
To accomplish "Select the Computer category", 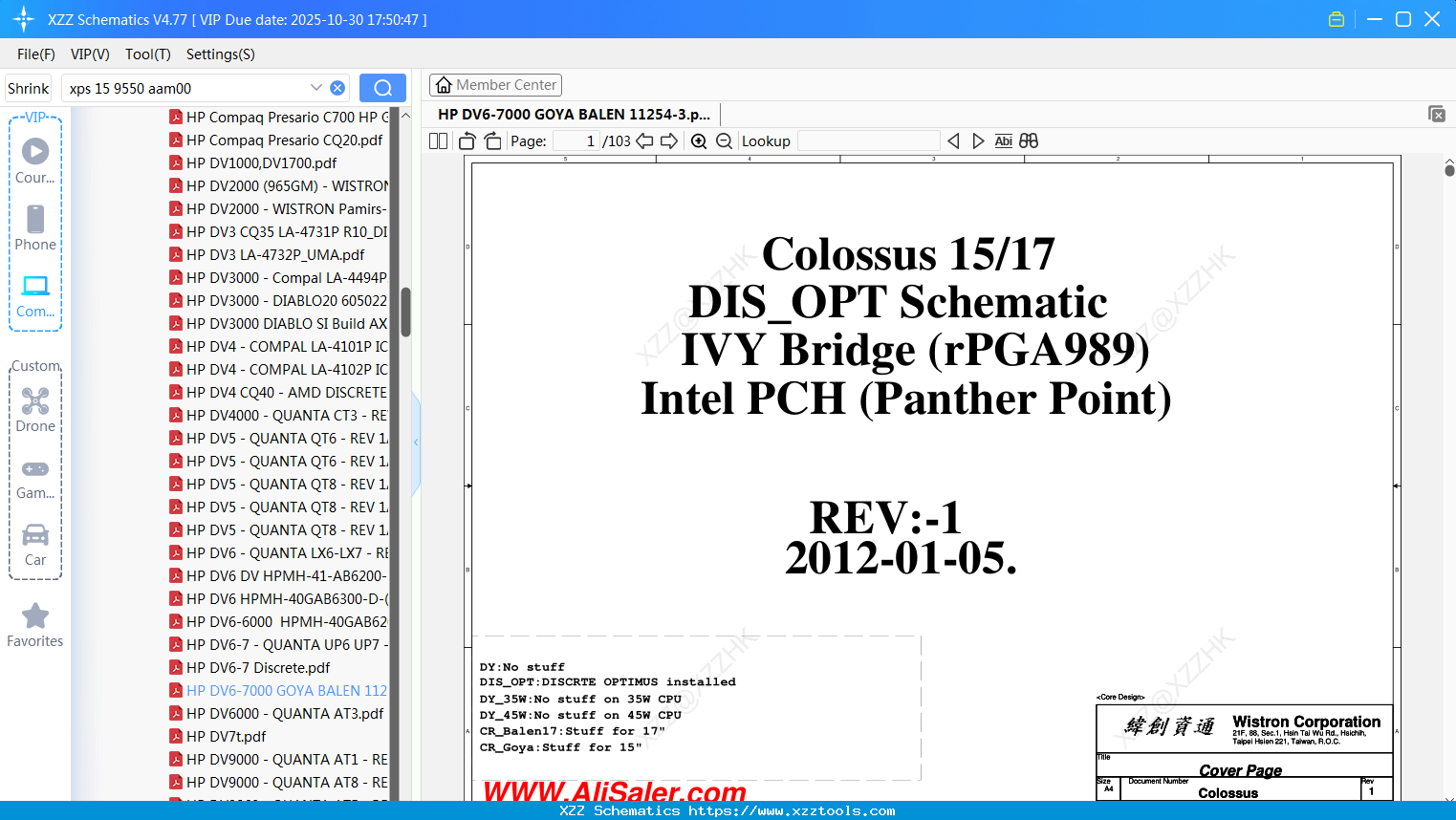I will 35,295.
